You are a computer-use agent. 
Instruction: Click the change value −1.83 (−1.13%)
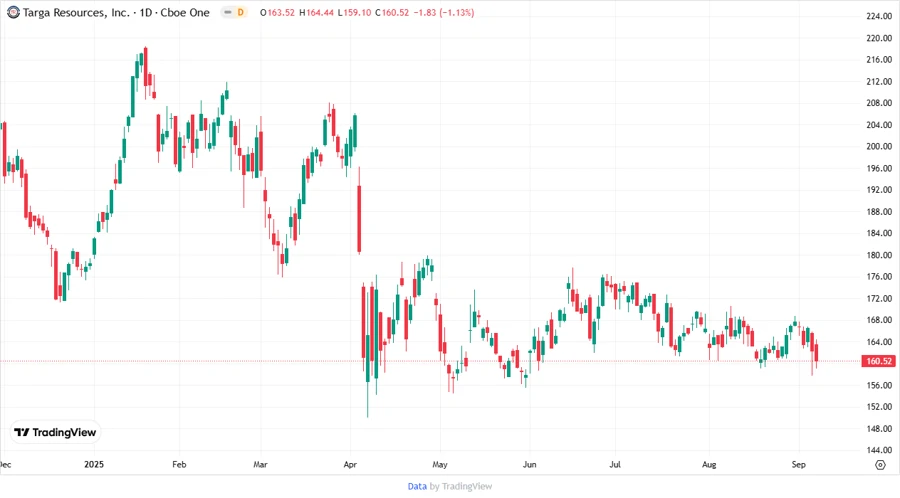click(x=444, y=13)
